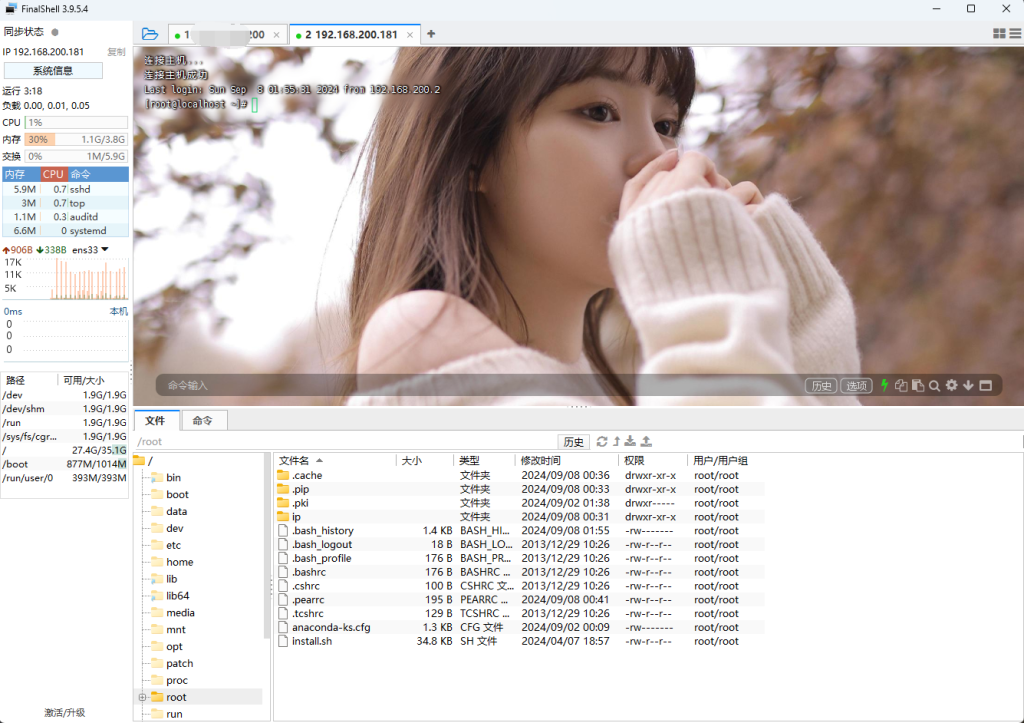Click the folder tree vertical scrollbar
This screenshot has width=1024, height=723.
tap(266, 545)
